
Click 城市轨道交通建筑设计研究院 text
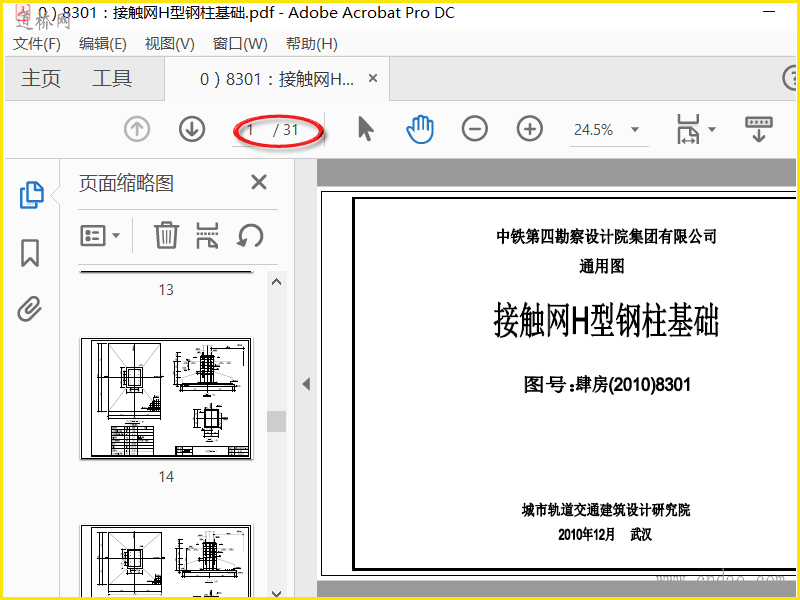click(x=606, y=510)
